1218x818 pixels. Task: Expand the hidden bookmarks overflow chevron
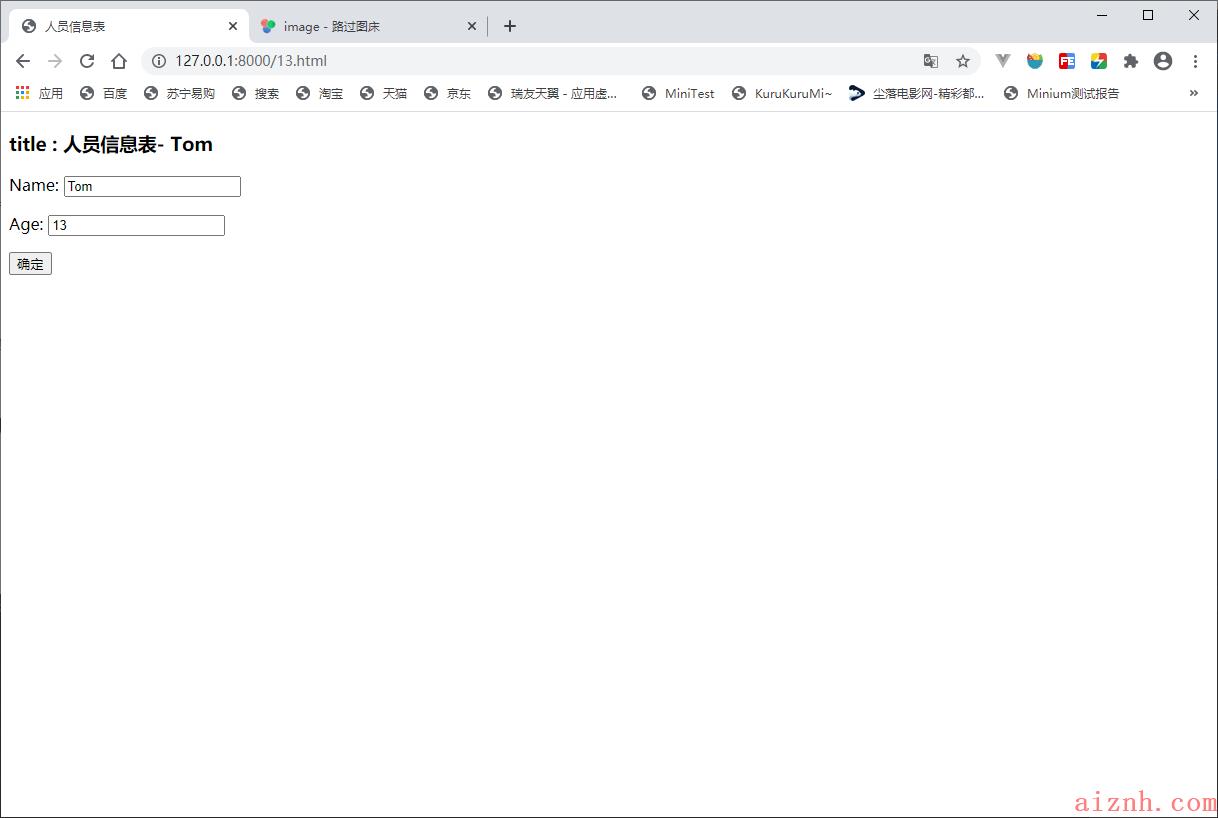point(1193,93)
